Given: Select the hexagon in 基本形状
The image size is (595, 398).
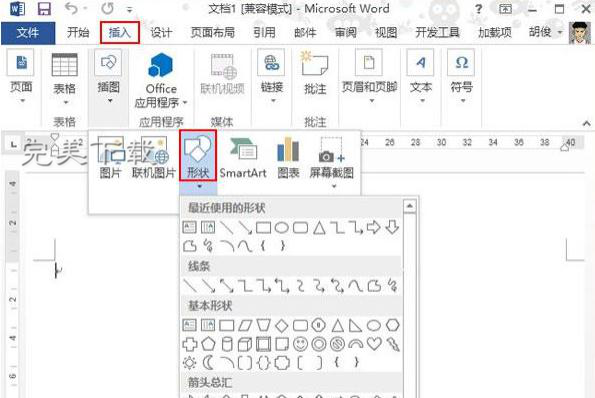Looking at the screenshot, I should click(x=392, y=325).
